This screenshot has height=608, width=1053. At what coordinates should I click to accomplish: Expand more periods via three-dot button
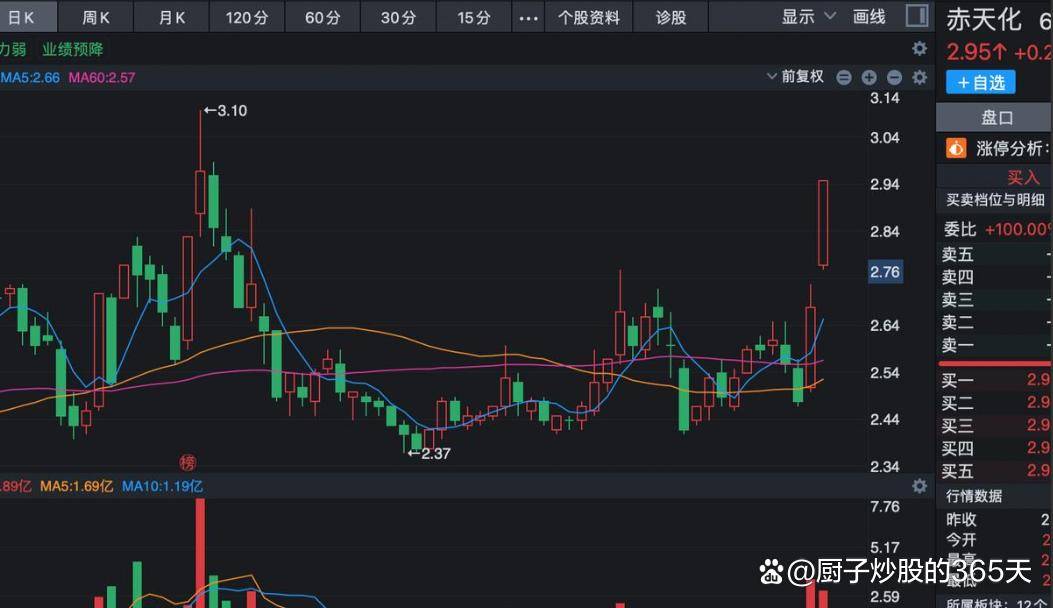529,18
